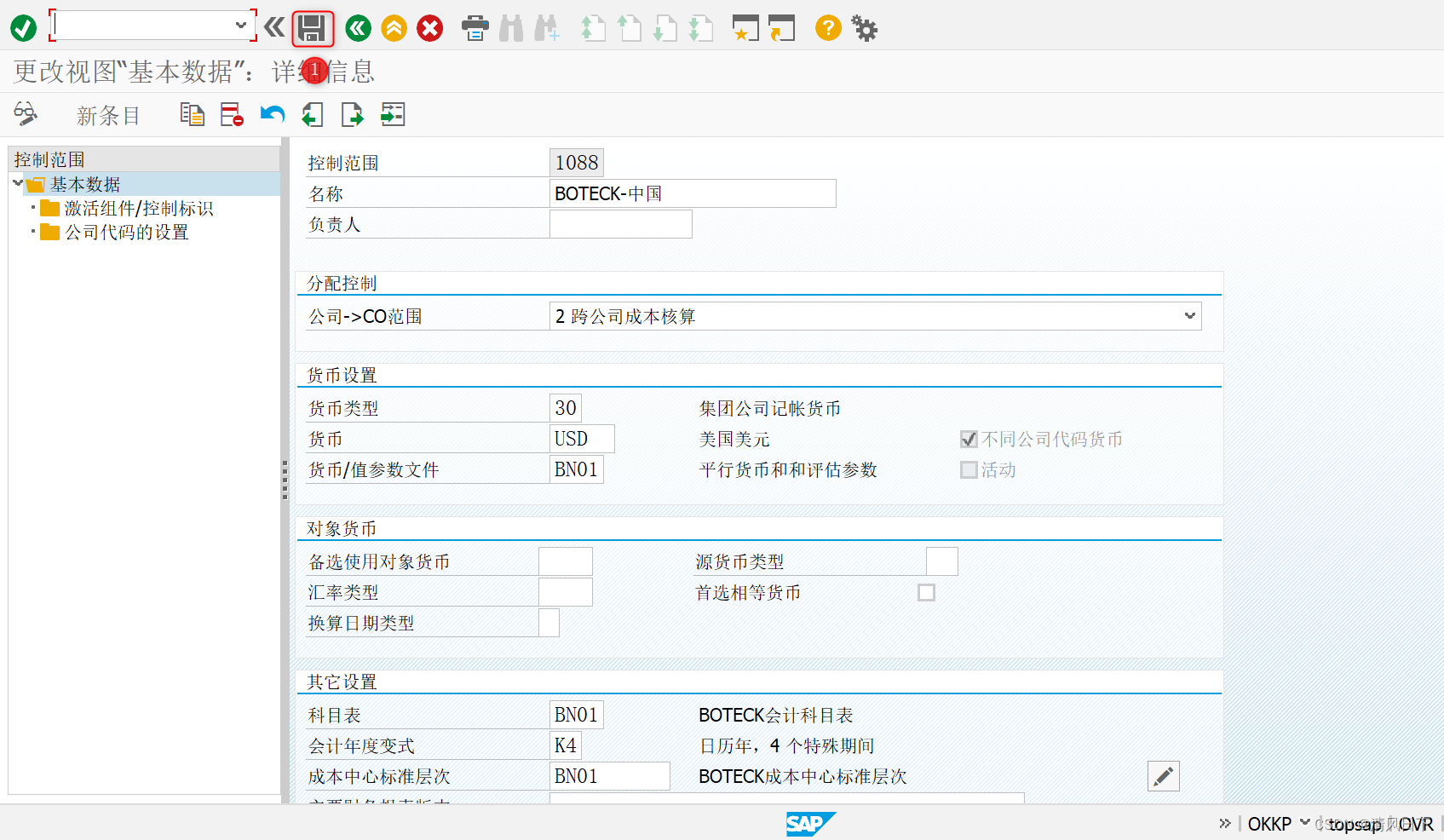
Task: Open Customize Local Layout gear icon
Action: (x=865, y=28)
